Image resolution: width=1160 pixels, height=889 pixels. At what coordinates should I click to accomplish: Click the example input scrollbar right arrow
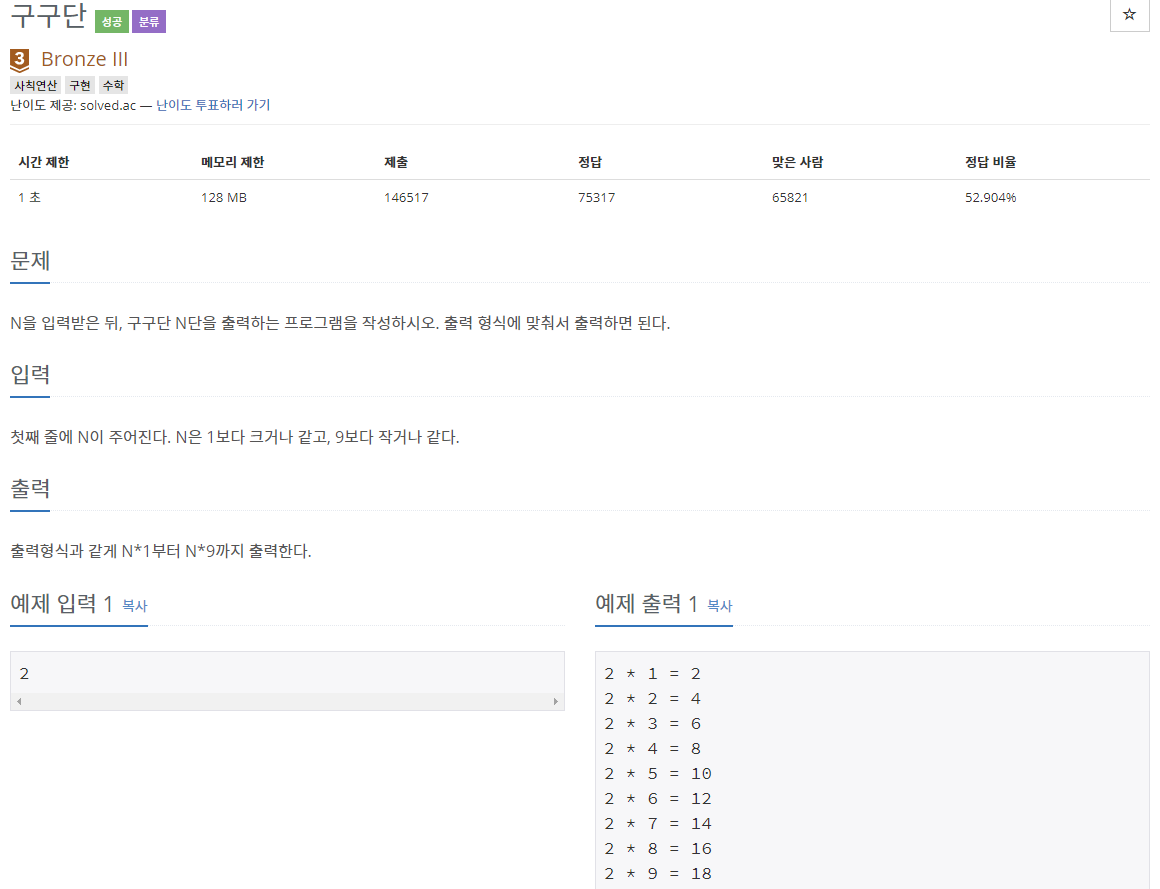(x=556, y=701)
